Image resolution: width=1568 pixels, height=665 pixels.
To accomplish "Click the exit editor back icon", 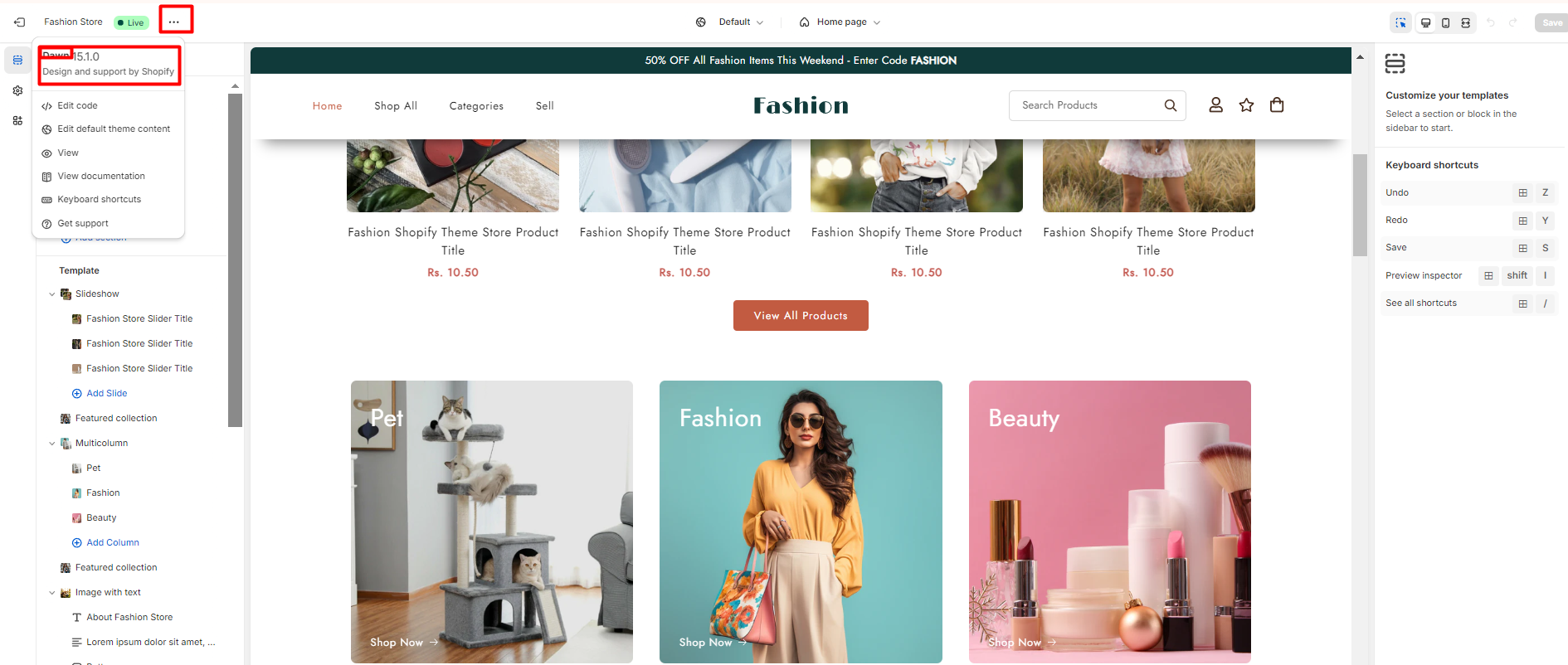I will 19,22.
